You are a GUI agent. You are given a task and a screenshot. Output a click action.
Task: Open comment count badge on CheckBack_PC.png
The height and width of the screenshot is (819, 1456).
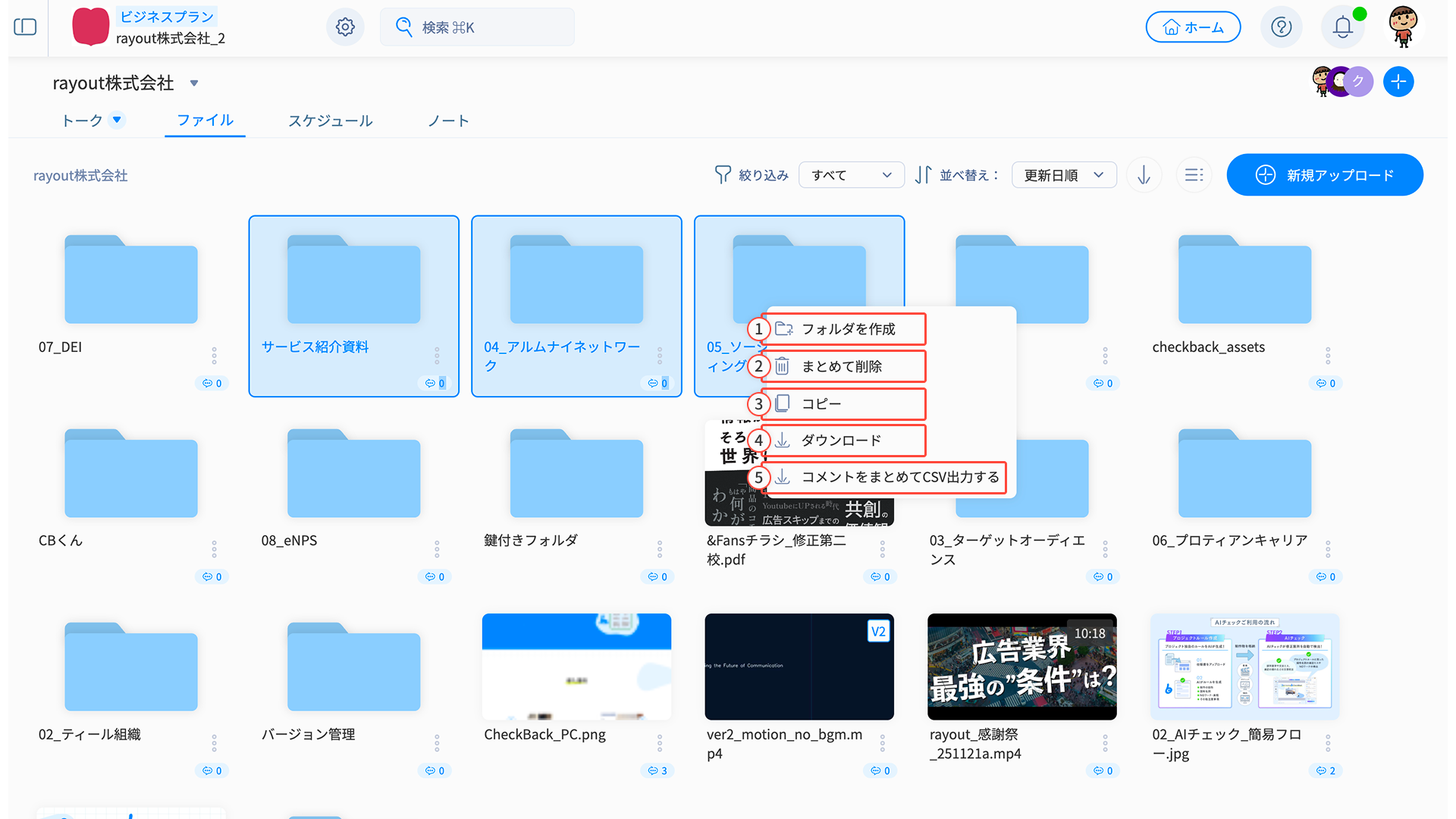657,770
